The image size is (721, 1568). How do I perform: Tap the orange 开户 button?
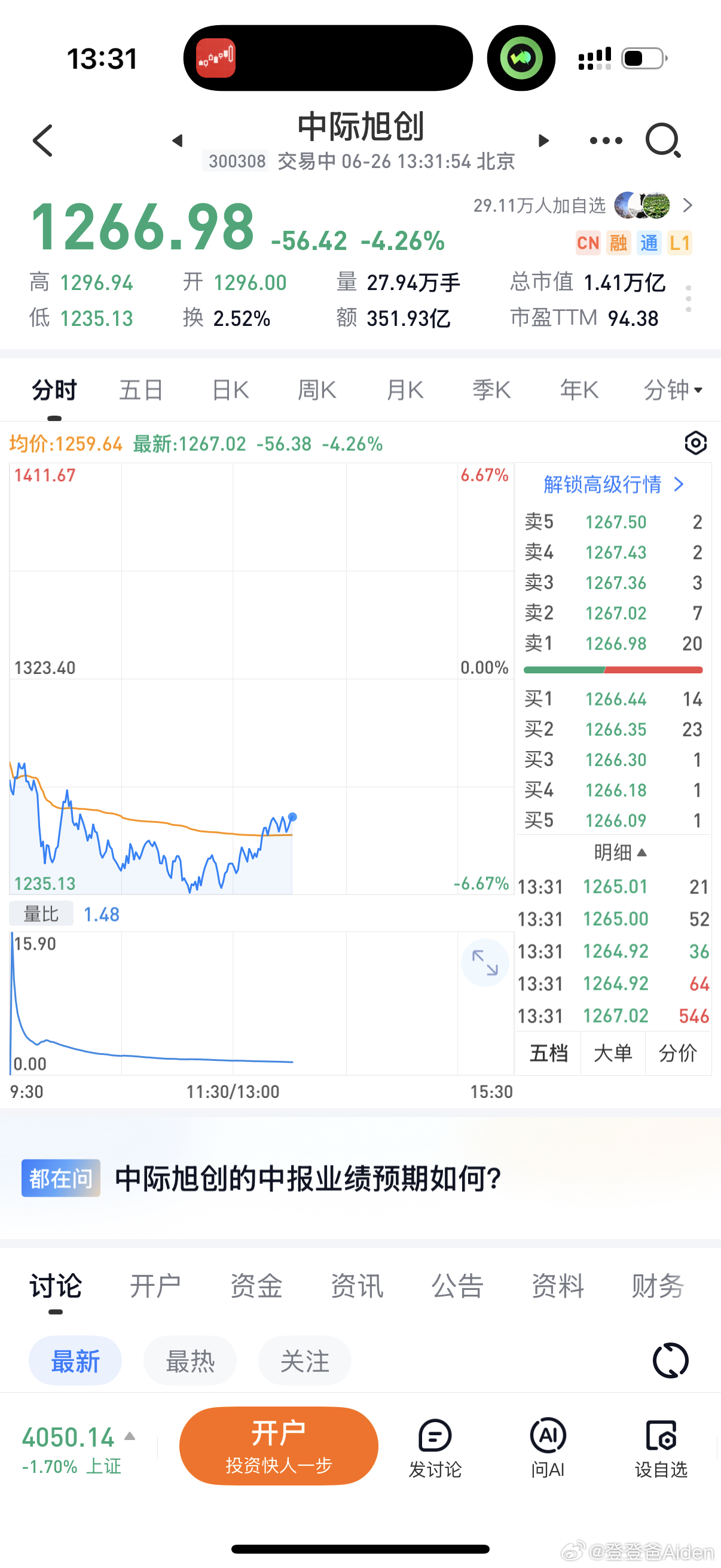click(x=279, y=1445)
